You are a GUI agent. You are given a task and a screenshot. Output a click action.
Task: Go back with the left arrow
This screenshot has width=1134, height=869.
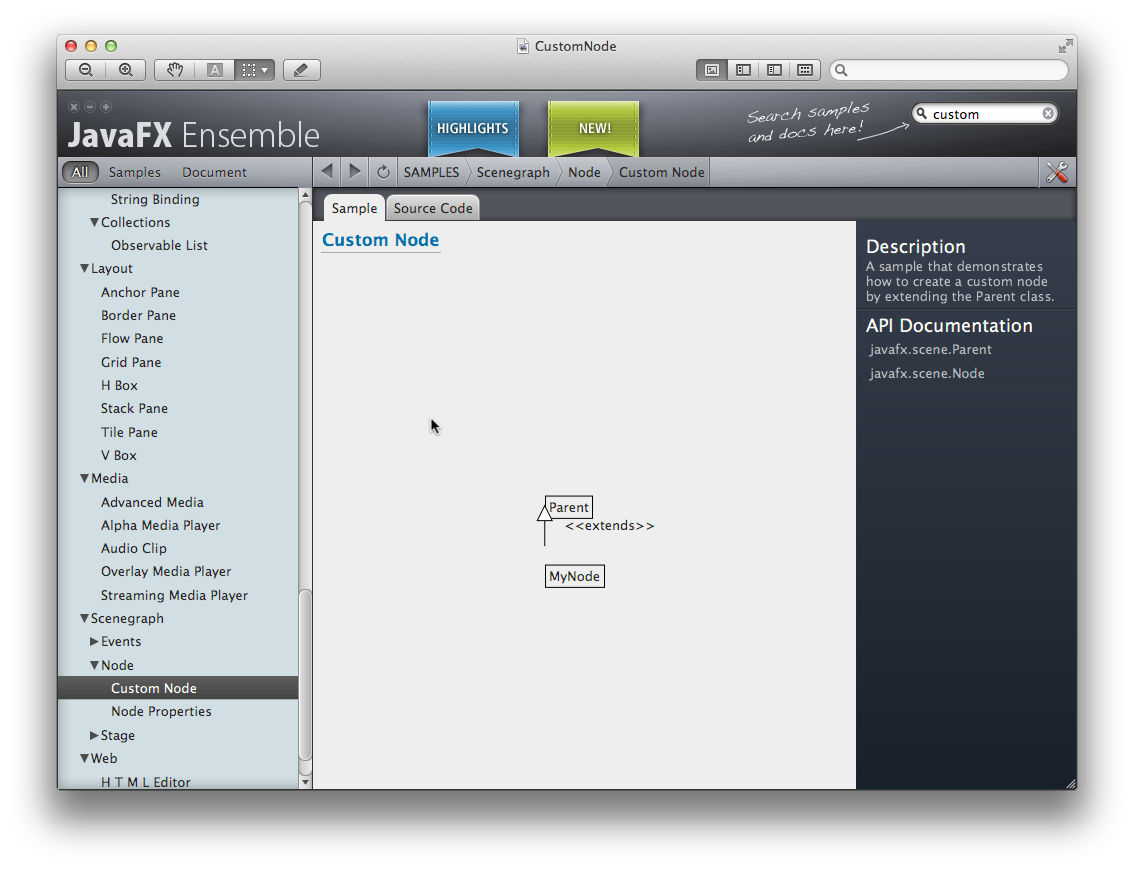coord(327,172)
